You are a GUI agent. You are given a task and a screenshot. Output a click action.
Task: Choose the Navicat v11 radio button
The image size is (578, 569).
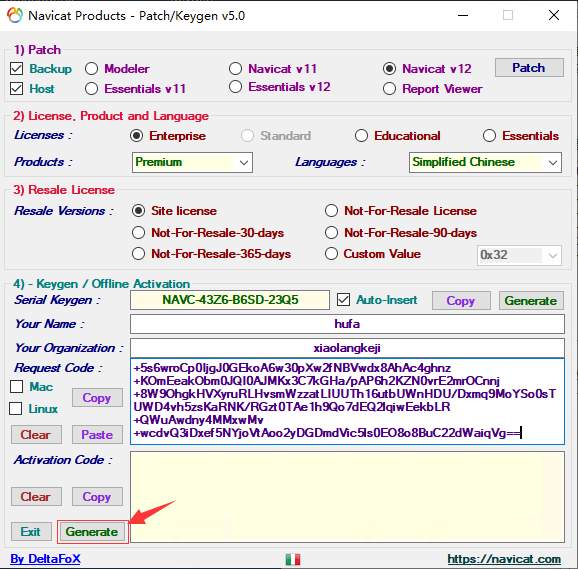[x=236, y=69]
